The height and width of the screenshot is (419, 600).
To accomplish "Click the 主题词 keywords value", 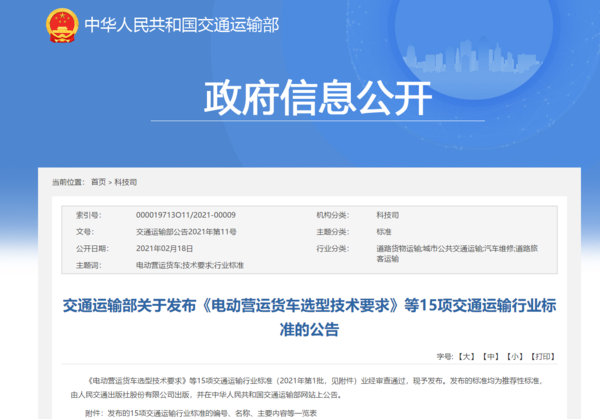I will (x=189, y=265).
